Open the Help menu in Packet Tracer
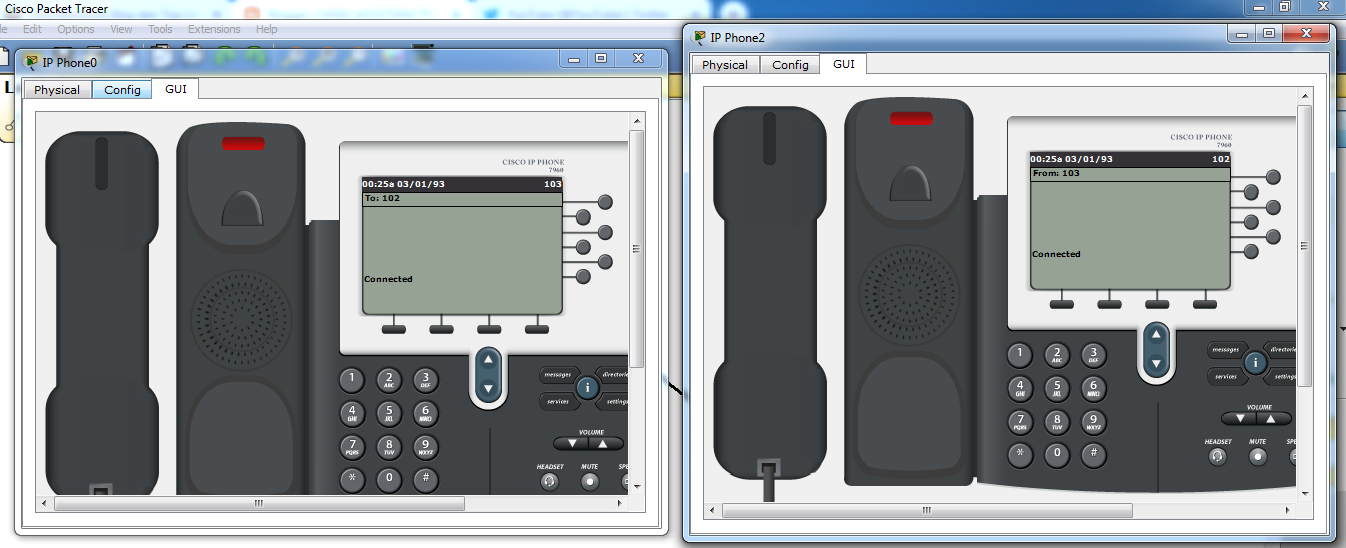Screen dimensions: 1346x548 267,29
